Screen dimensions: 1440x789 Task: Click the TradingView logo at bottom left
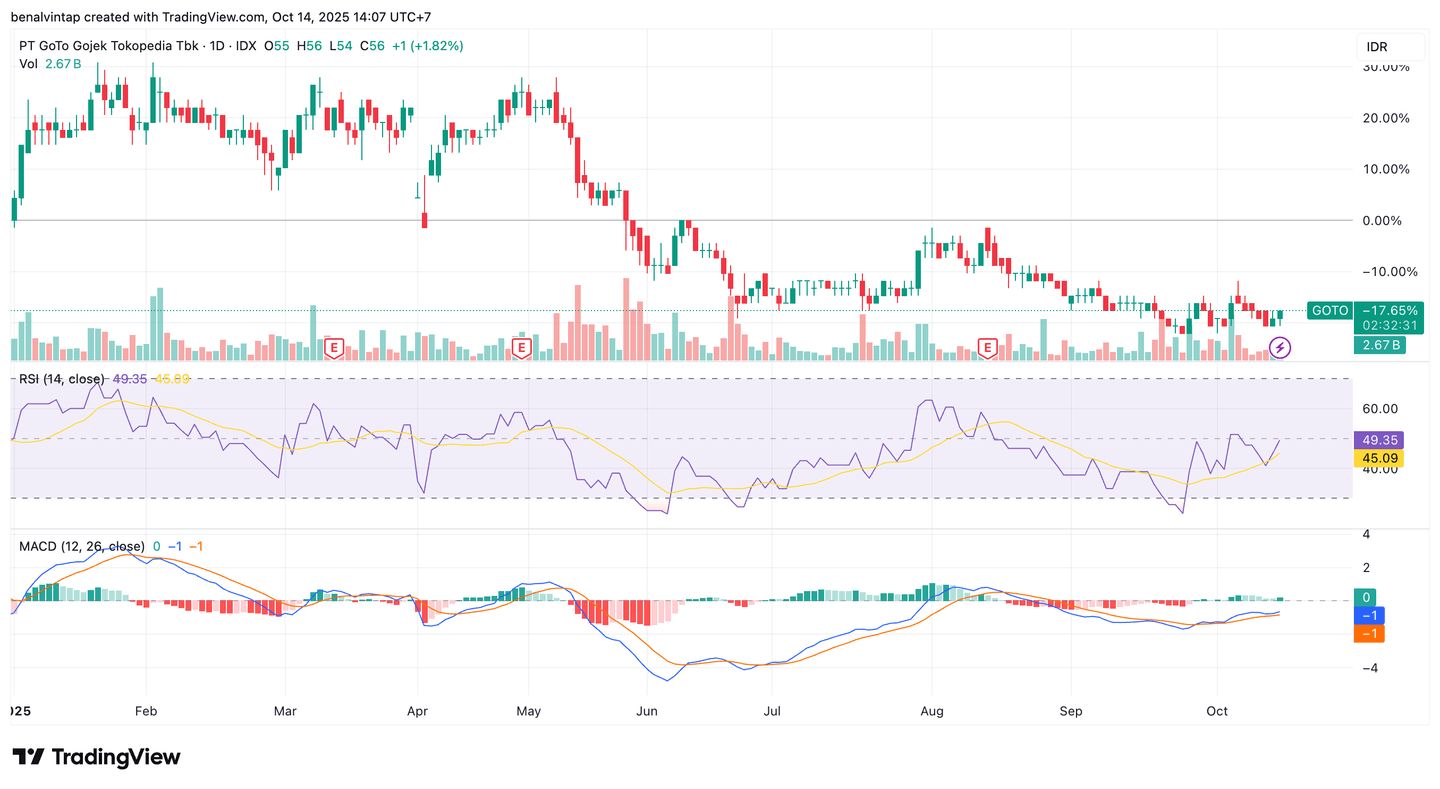pos(96,757)
